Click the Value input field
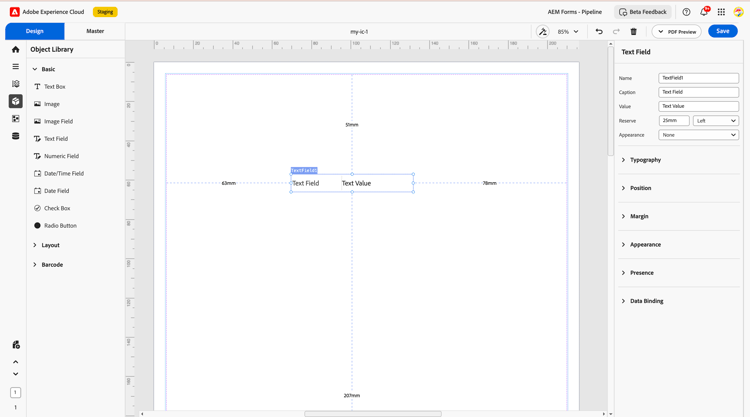Screen dimensions: 750x417 point(698,106)
